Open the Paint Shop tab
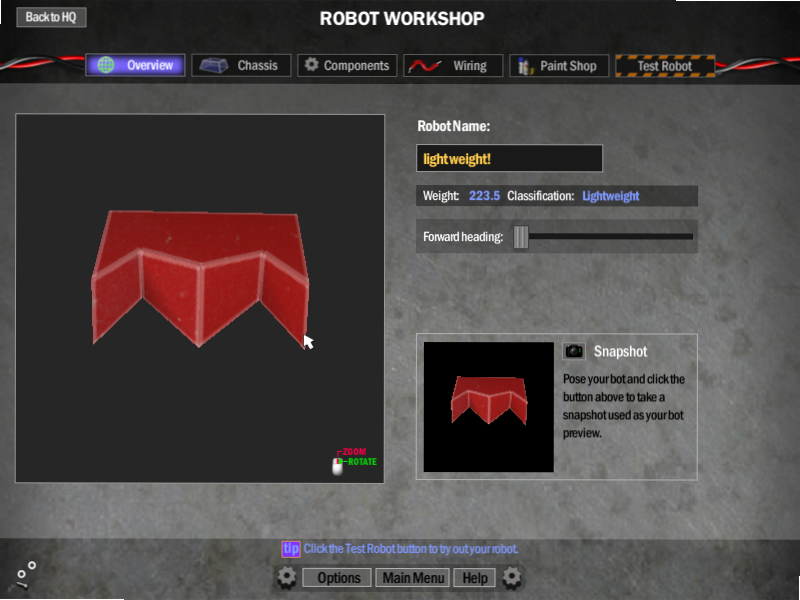The image size is (800, 600). point(559,65)
